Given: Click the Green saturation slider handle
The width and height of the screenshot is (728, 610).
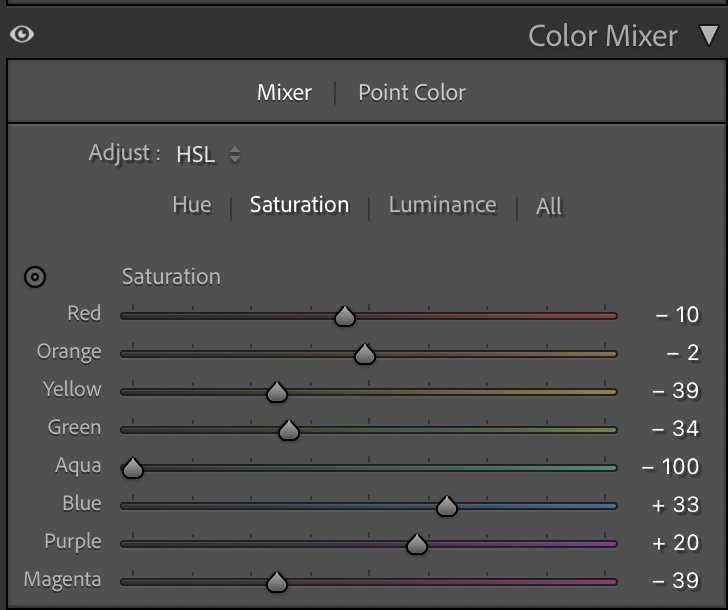Looking at the screenshot, I should [289, 431].
